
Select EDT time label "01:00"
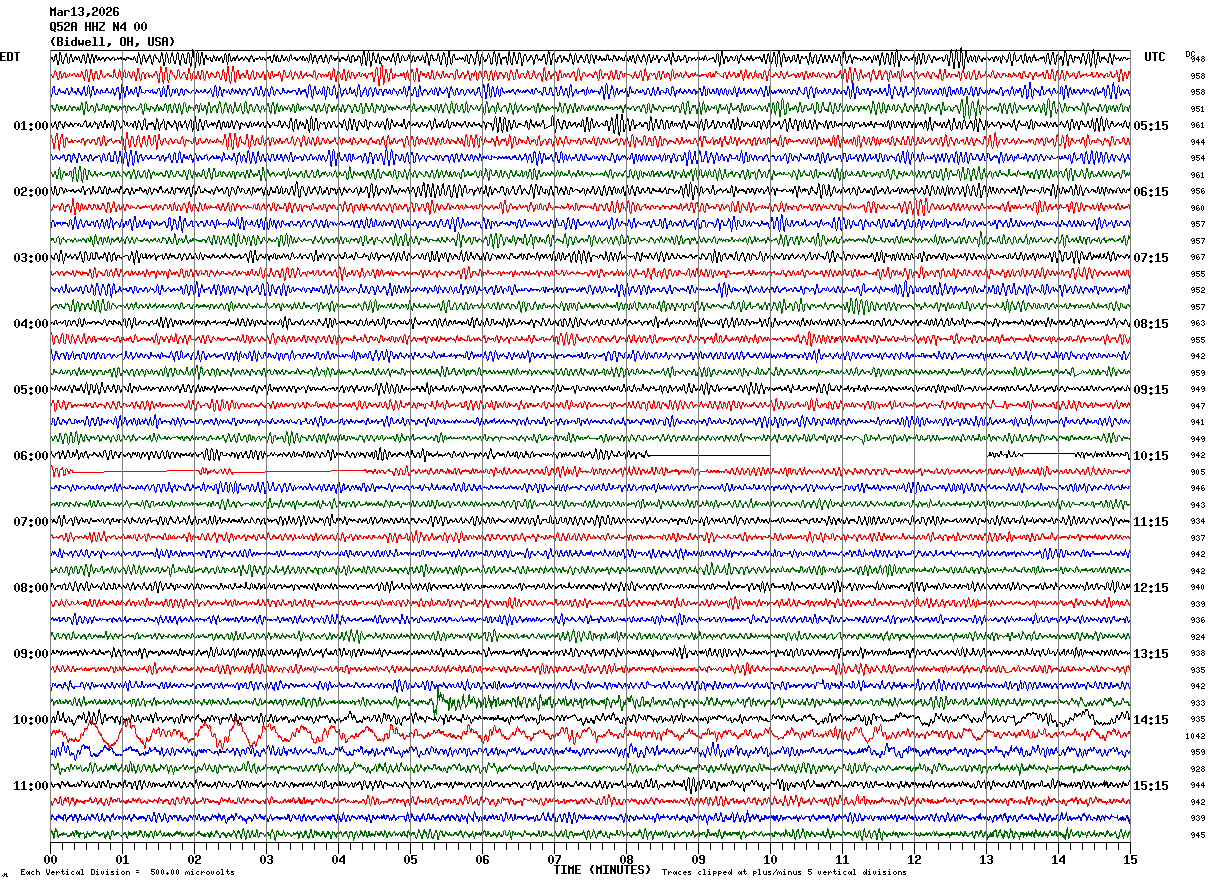coord(31,126)
